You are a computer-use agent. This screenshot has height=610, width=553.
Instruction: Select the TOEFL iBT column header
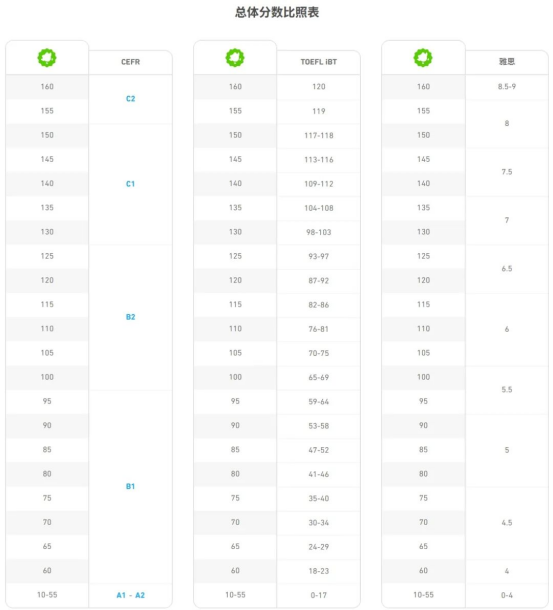[319, 62]
